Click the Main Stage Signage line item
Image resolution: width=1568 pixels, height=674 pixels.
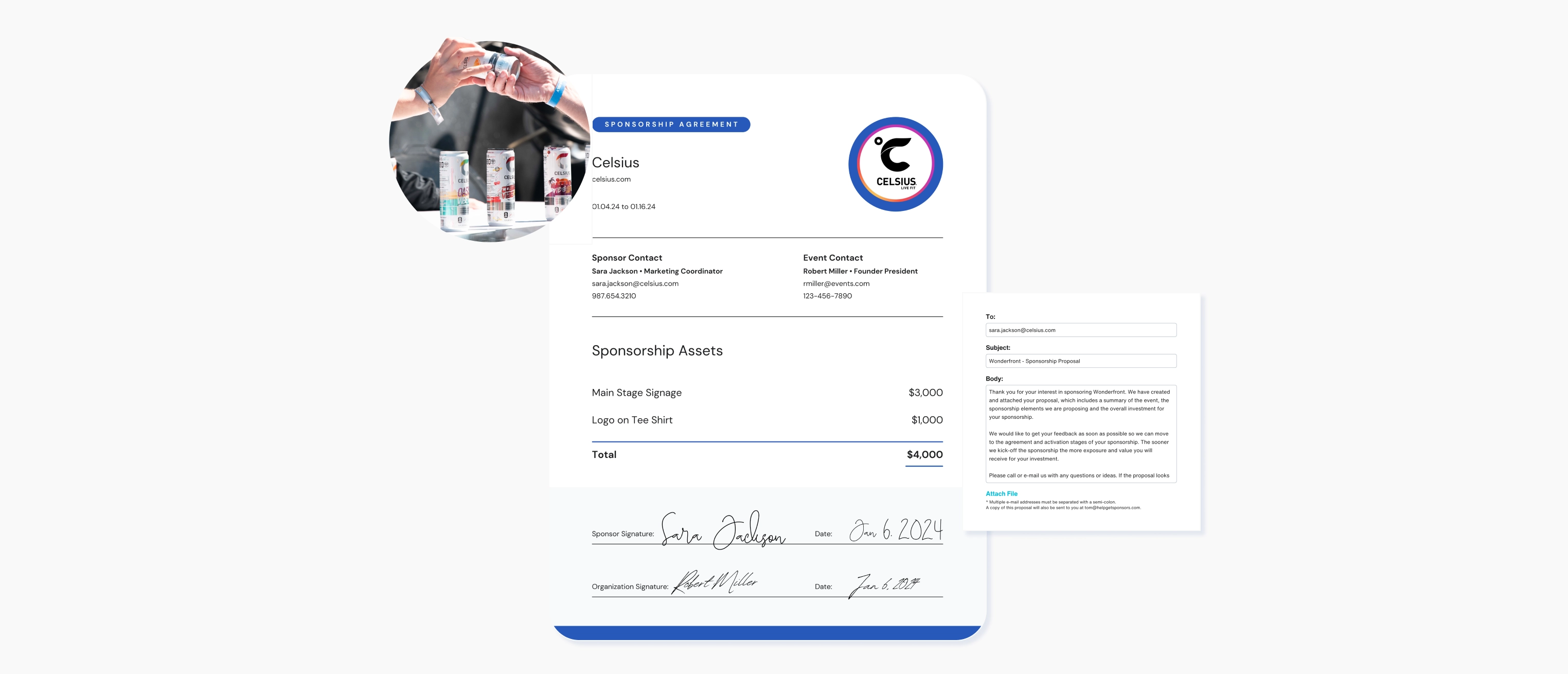[x=637, y=393]
